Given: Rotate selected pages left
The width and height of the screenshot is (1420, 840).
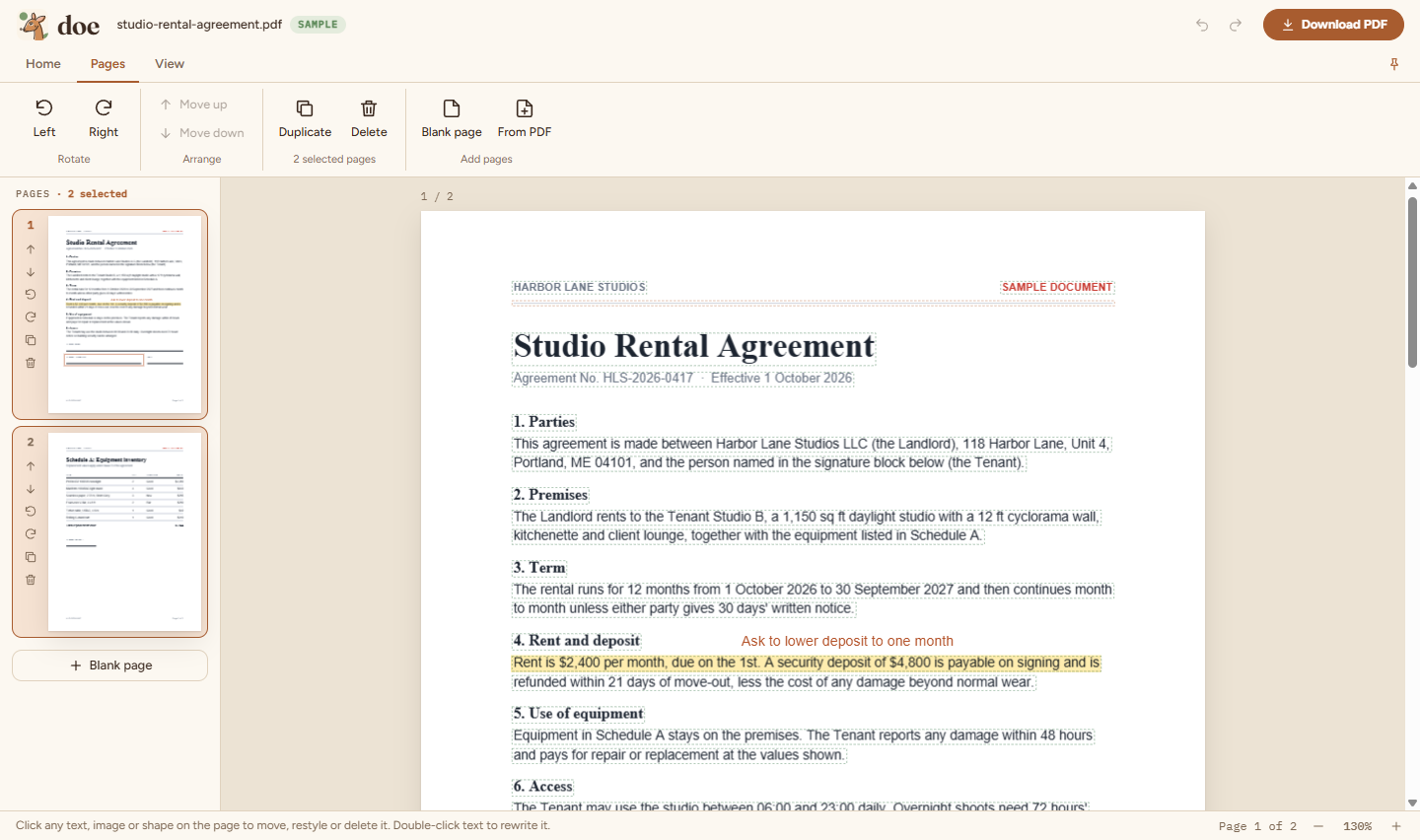Looking at the screenshot, I should (44, 118).
